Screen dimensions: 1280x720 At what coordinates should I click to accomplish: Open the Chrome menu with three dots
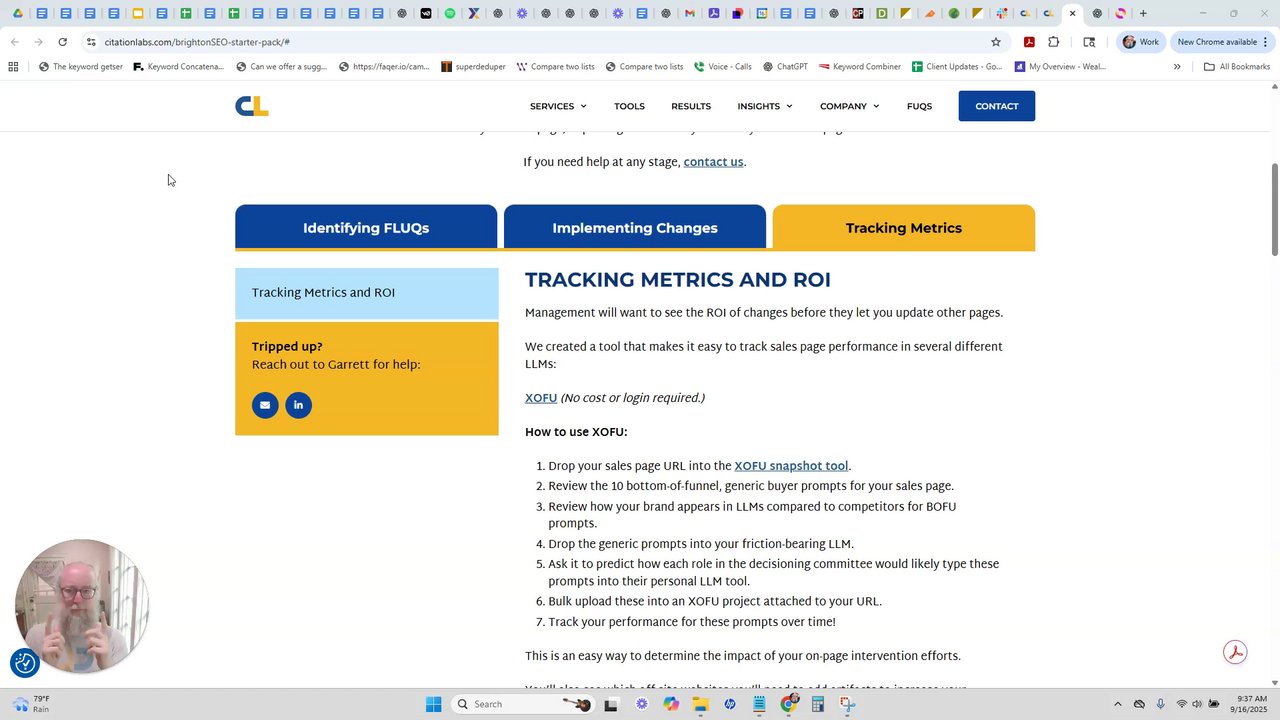pyautogui.click(x=1265, y=42)
